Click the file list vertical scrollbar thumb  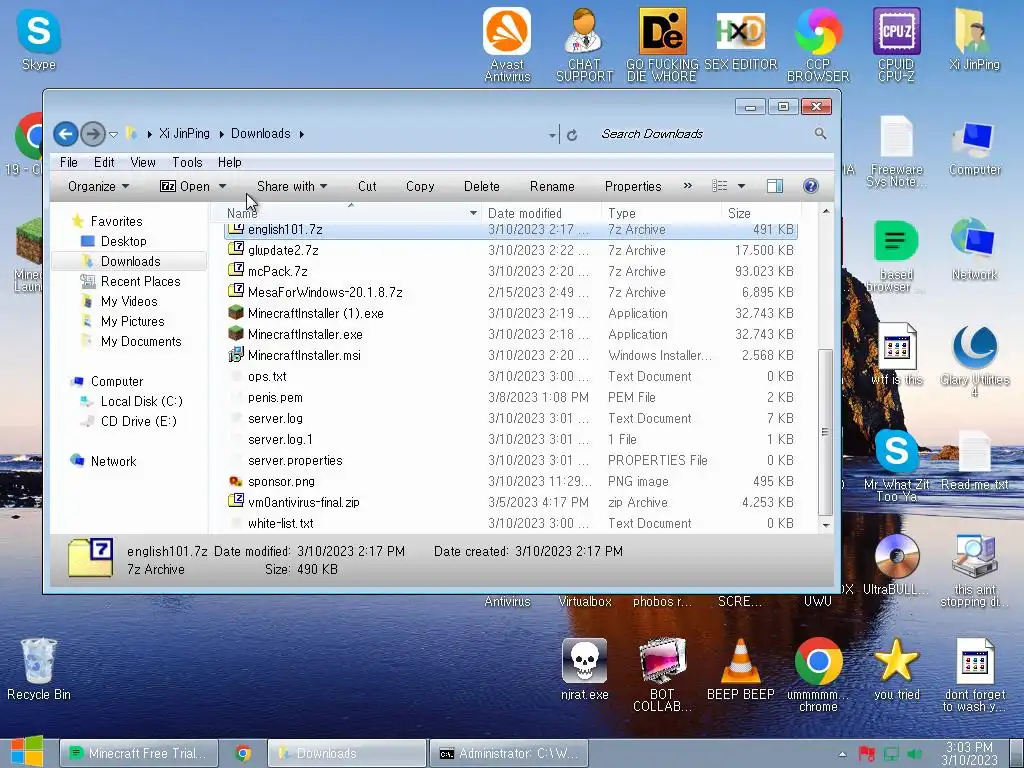[825, 432]
